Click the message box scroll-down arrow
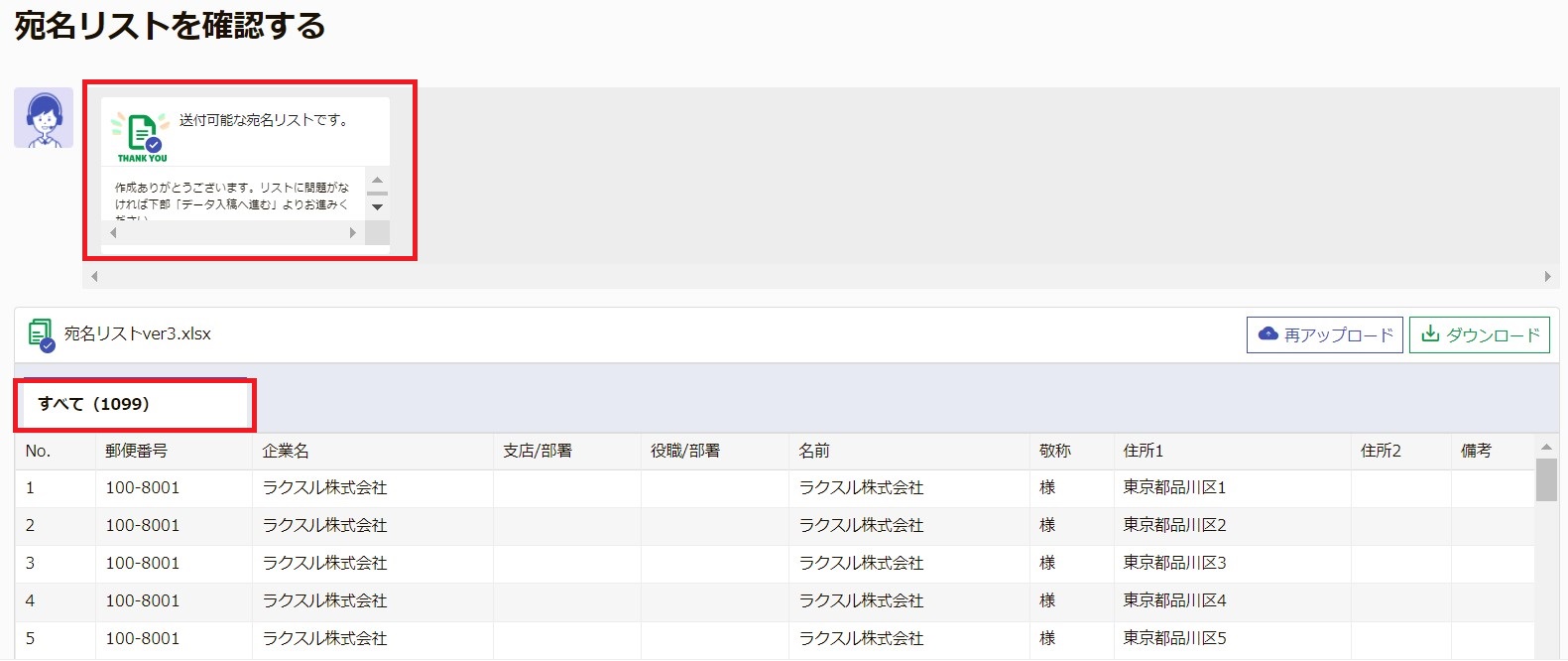Viewport: 1568px width, 661px height. (x=377, y=206)
